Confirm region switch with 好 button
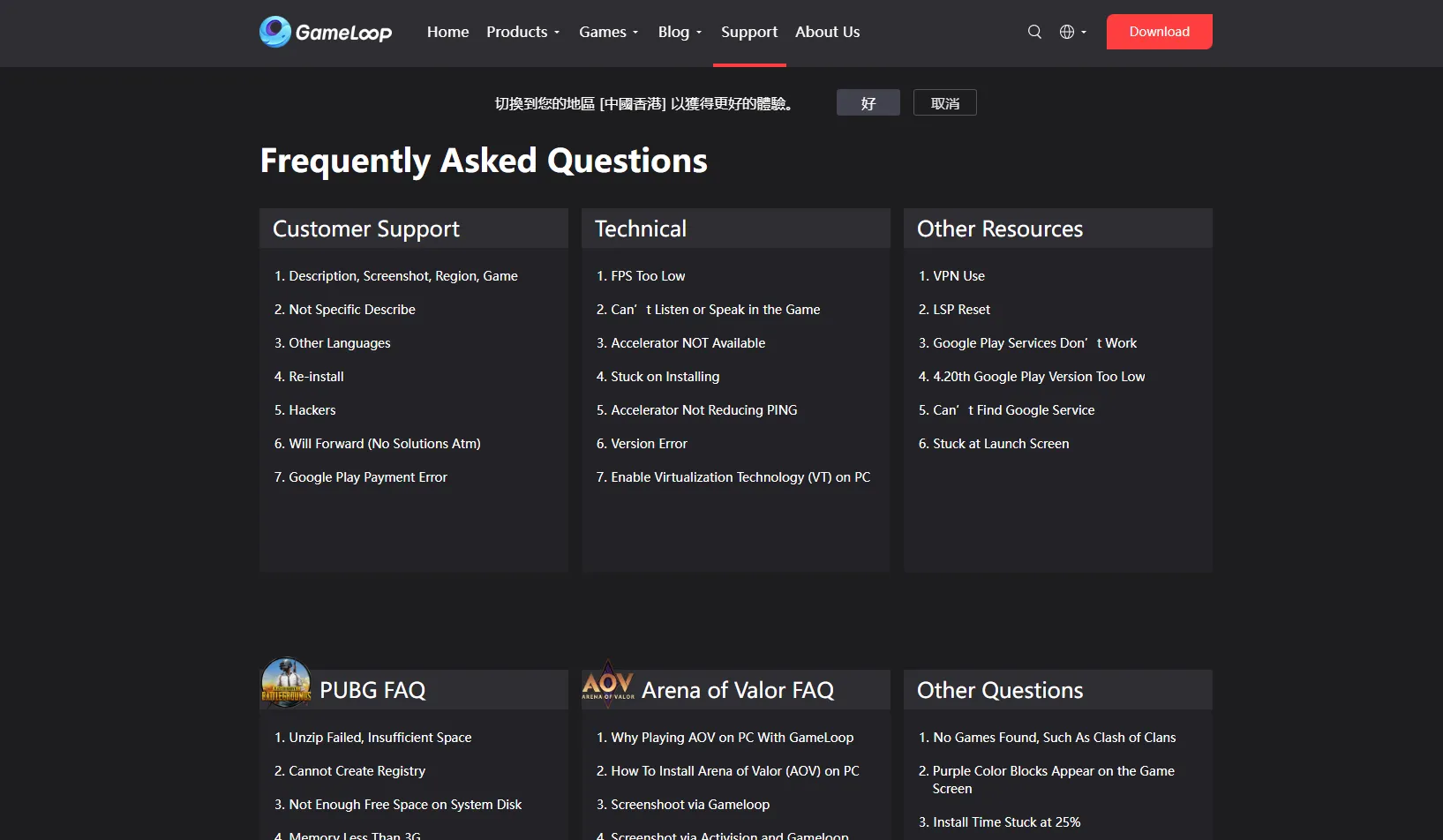Viewport: 1443px width, 840px height. click(x=868, y=102)
